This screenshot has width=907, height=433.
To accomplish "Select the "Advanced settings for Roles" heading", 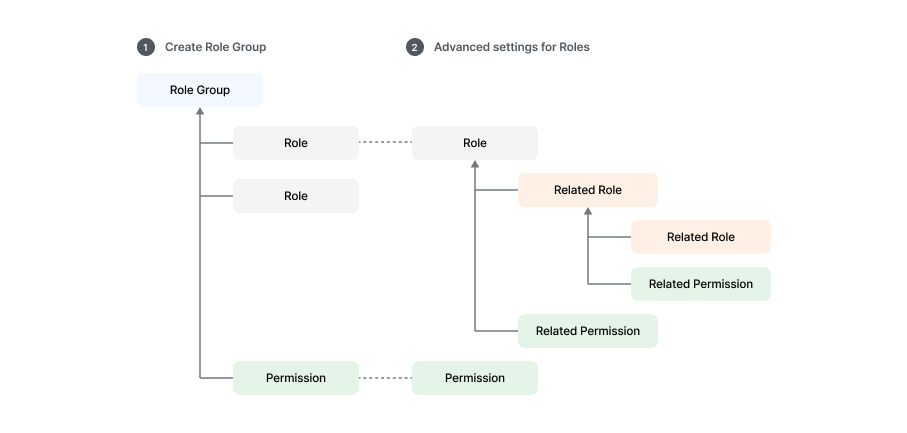I will click(511, 47).
